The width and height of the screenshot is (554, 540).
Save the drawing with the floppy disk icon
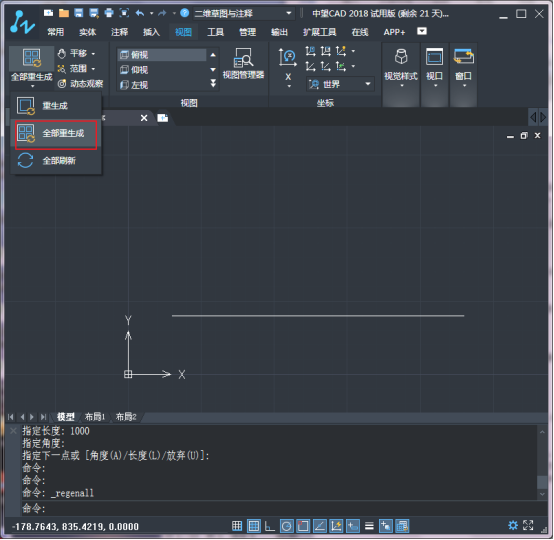tap(78, 13)
